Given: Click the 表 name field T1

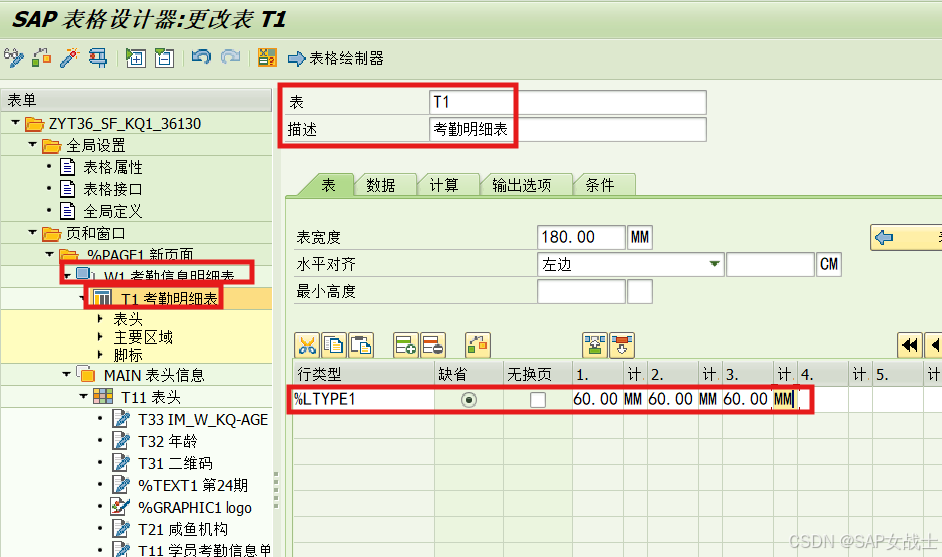Looking at the screenshot, I should [568, 102].
